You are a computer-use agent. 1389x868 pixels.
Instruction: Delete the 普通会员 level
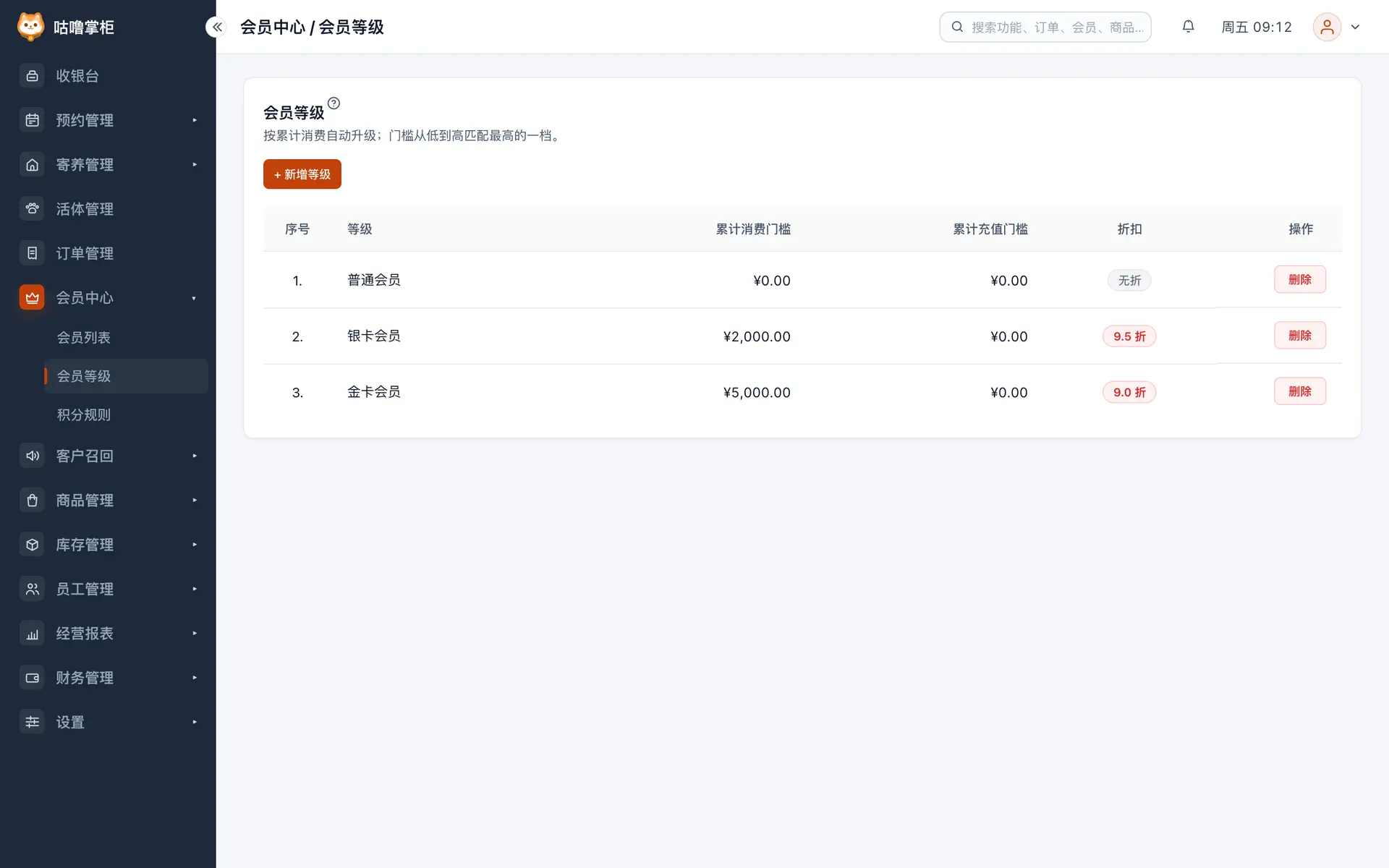pos(1299,279)
